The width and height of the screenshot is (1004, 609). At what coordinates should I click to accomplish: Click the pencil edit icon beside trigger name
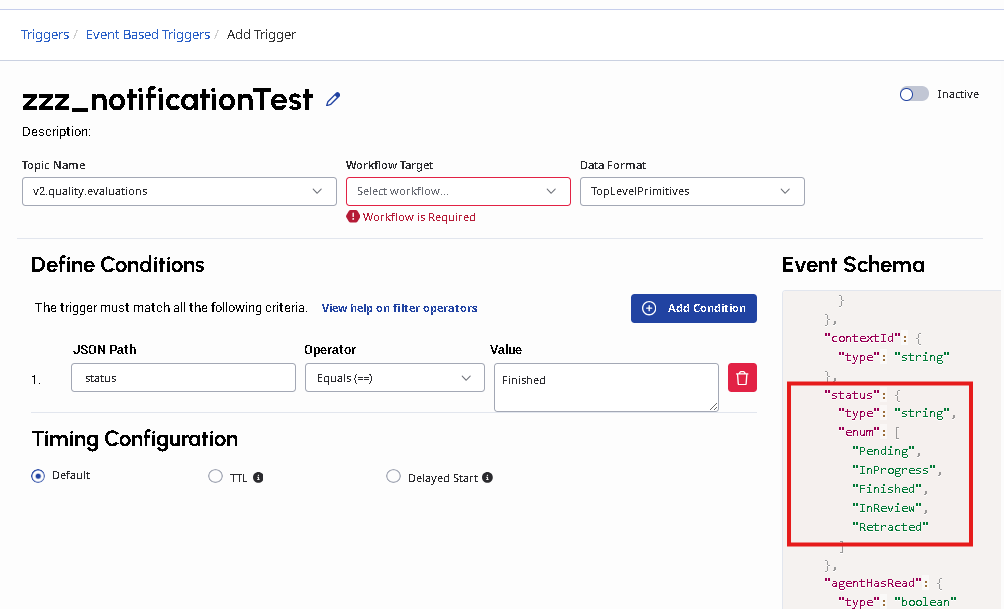click(x=334, y=99)
